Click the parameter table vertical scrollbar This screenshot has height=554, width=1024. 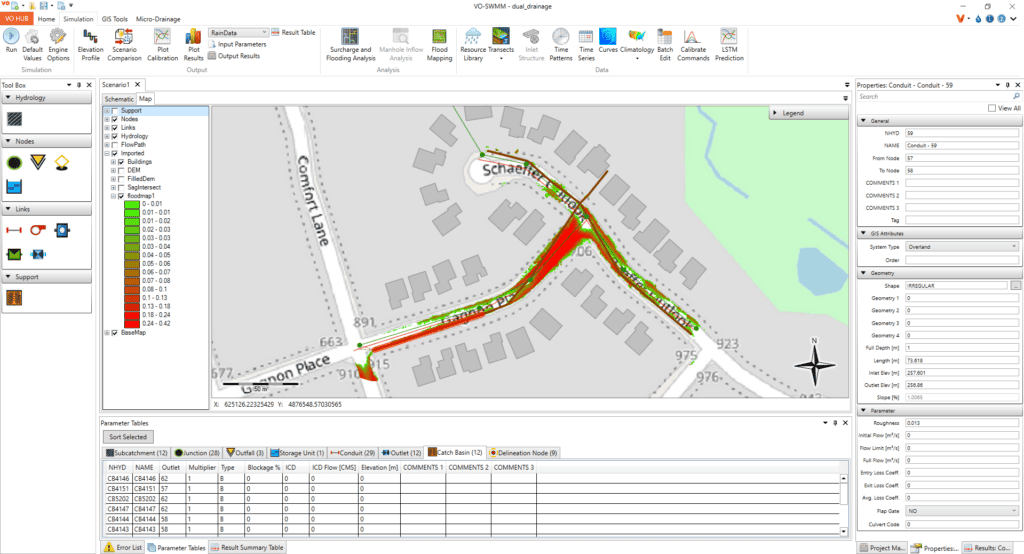[x=844, y=504]
